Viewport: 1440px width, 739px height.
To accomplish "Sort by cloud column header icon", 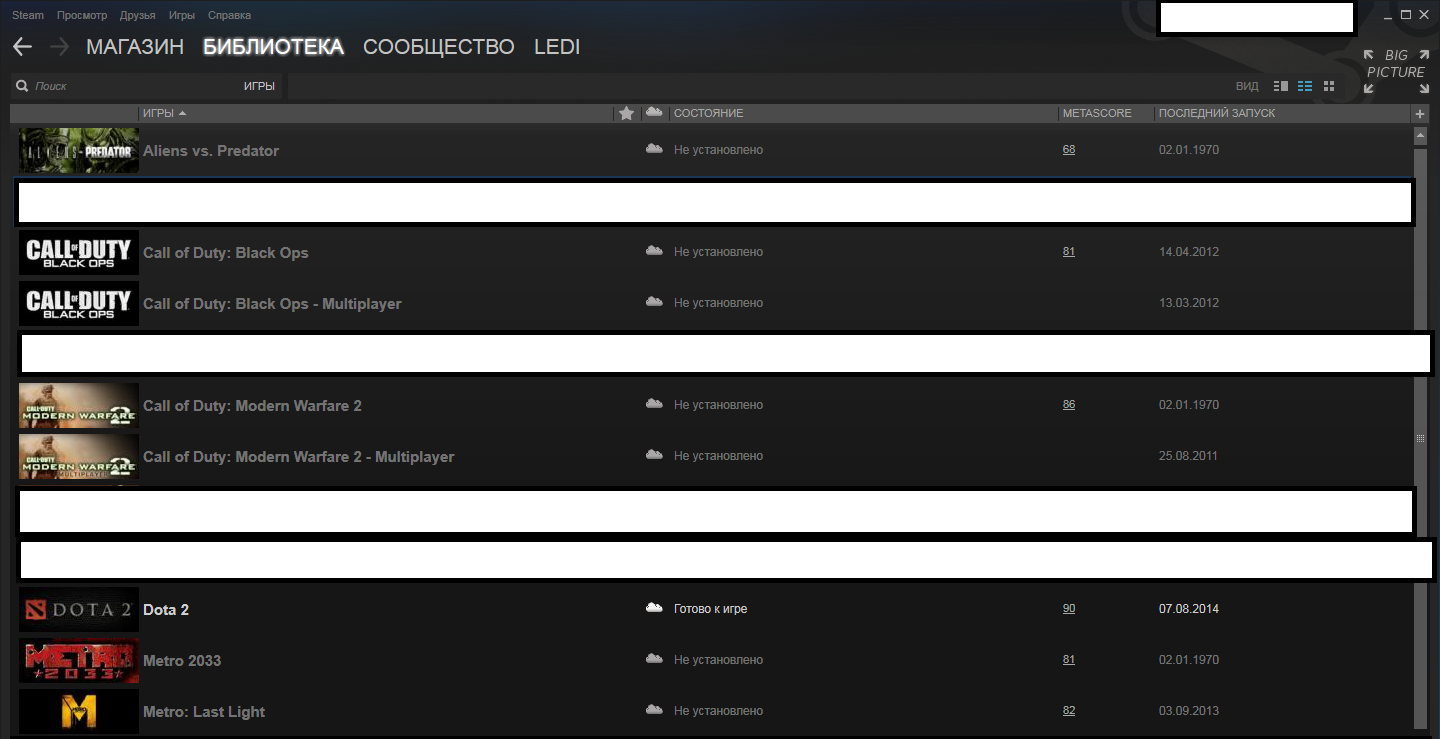I will click(x=654, y=112).
